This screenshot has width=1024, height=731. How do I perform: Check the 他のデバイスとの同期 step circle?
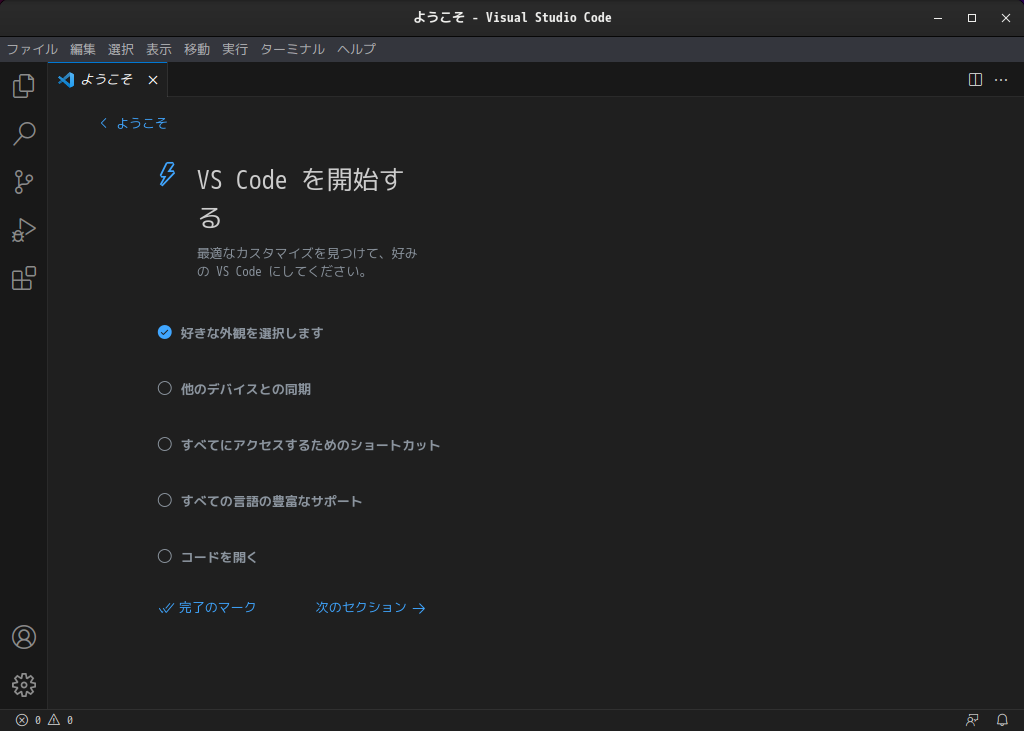point(165,388)
